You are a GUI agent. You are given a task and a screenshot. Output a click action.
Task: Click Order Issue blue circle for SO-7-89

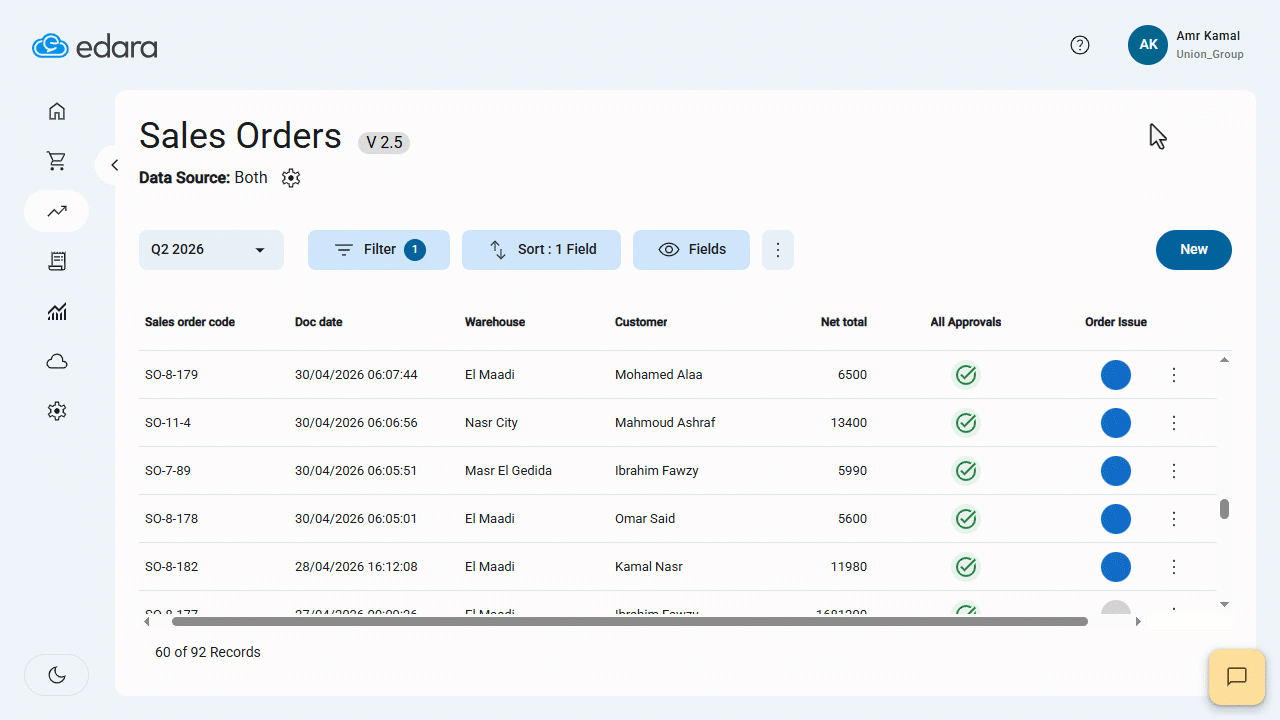coord(1116,471)
